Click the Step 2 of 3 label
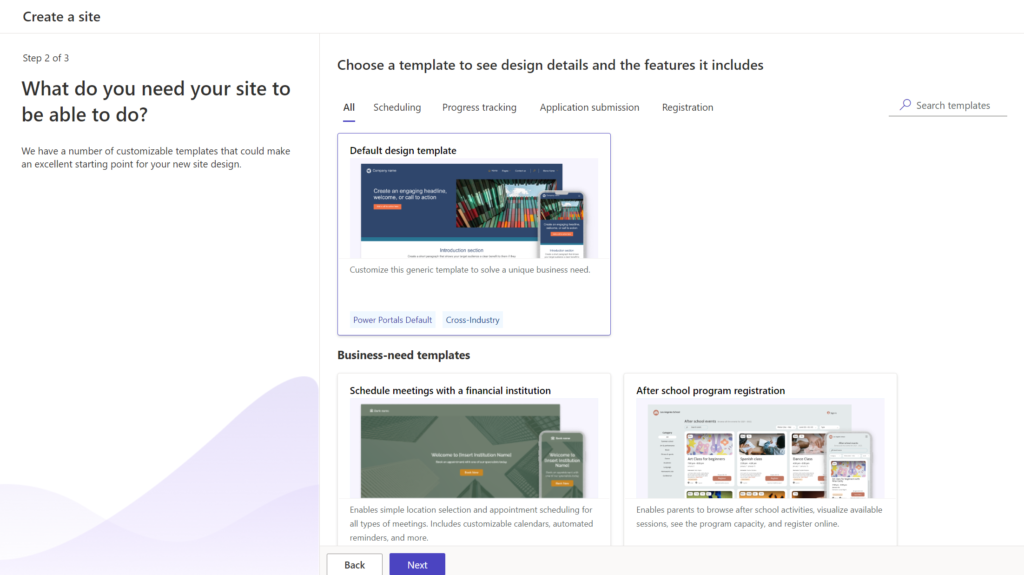The width and height of the screenshot is (1024, 575). coord(46,58)
